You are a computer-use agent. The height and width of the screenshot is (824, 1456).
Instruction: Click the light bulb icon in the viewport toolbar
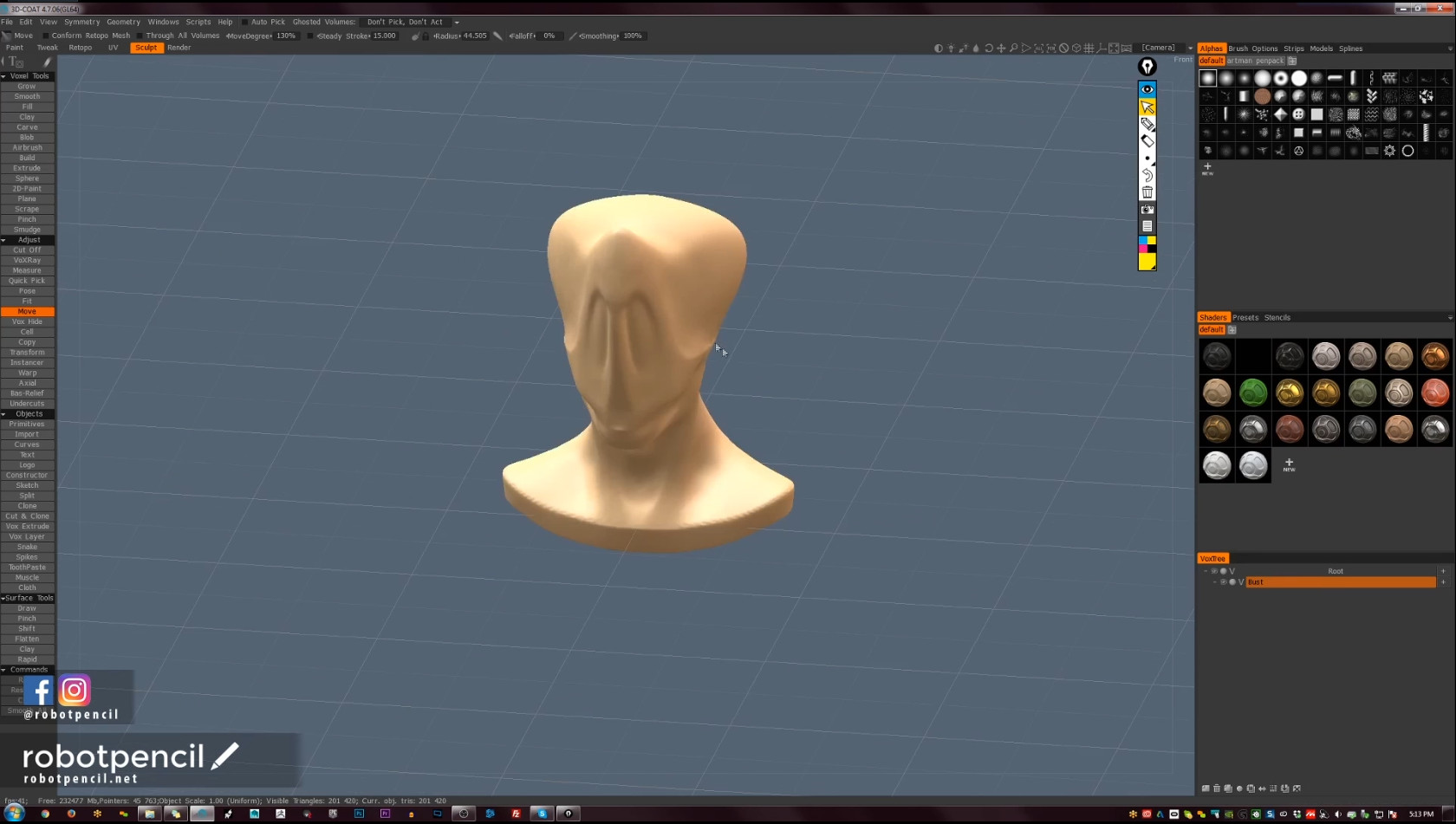[x=951, y=49]
